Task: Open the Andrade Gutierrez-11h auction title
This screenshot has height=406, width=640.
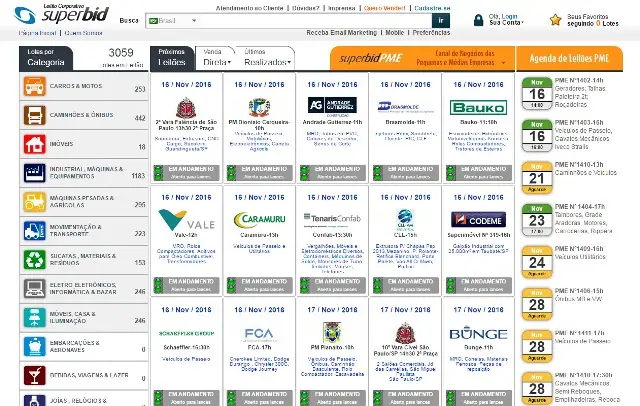Action: coord(332,122)
